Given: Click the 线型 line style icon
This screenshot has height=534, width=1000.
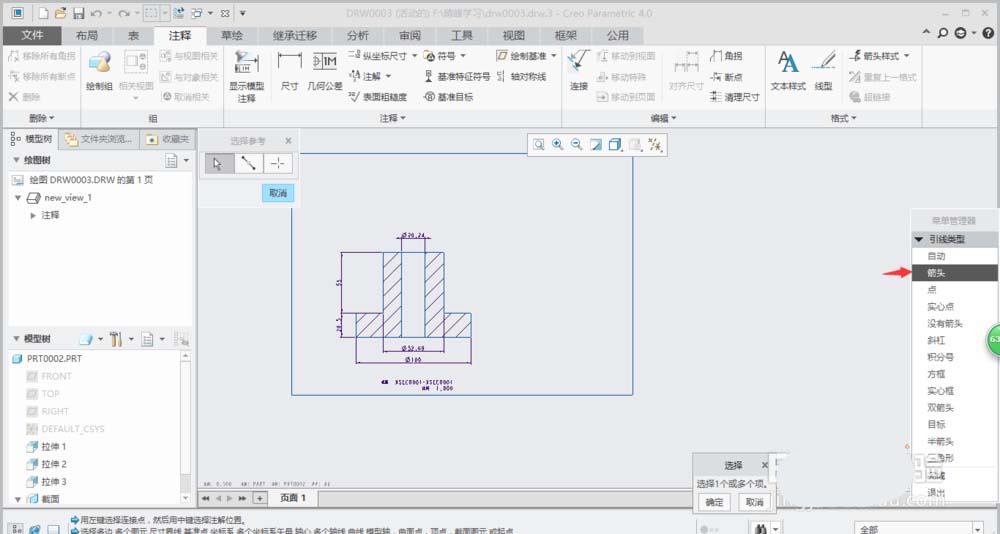Looking at the screenshot, I should (823, 70).
